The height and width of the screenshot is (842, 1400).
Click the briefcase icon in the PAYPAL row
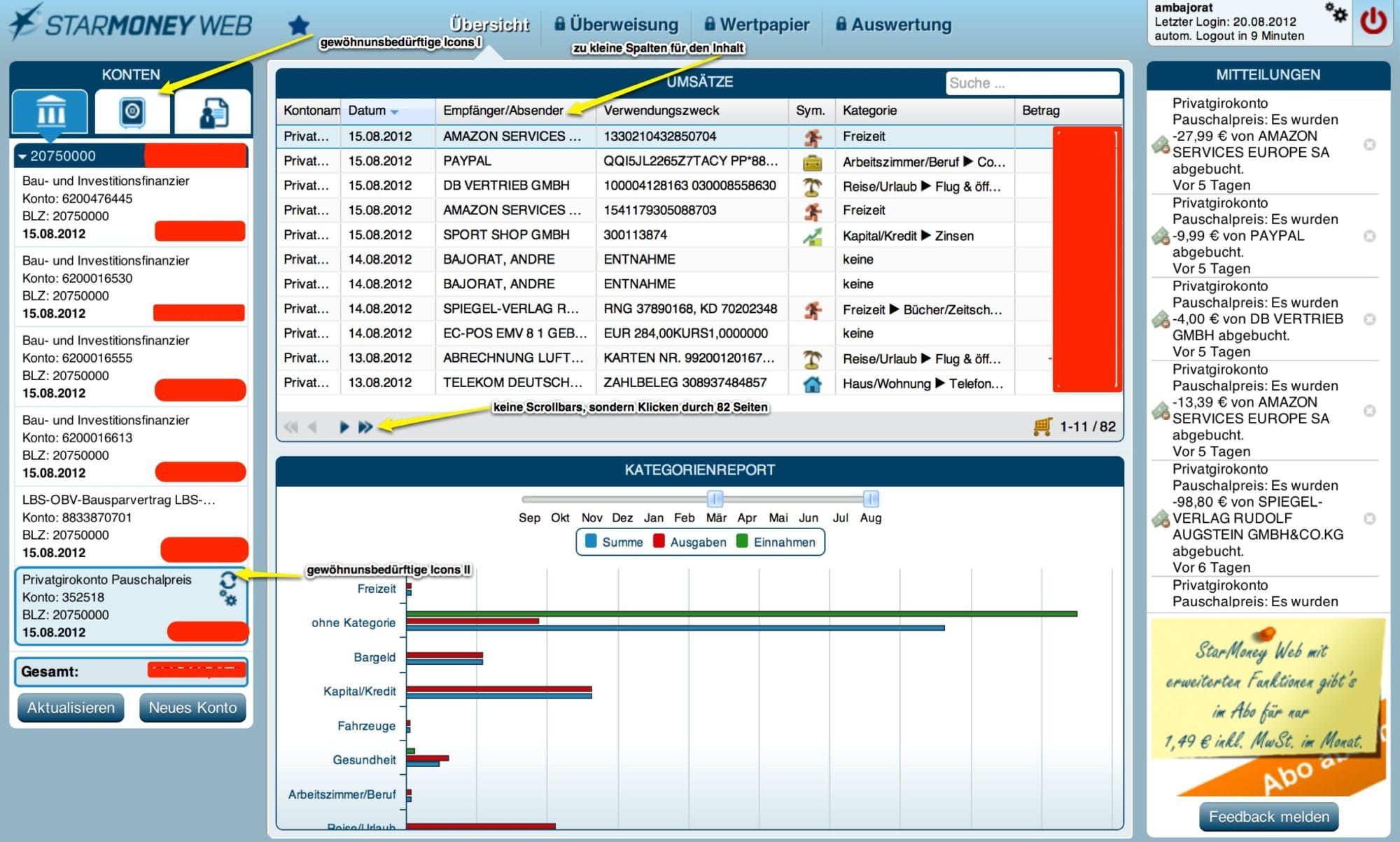[x=812, y=162]
